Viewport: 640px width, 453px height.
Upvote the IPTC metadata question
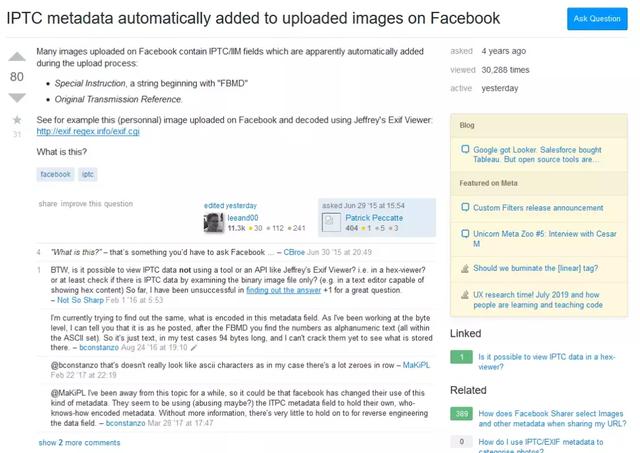[x=17, y=57]
